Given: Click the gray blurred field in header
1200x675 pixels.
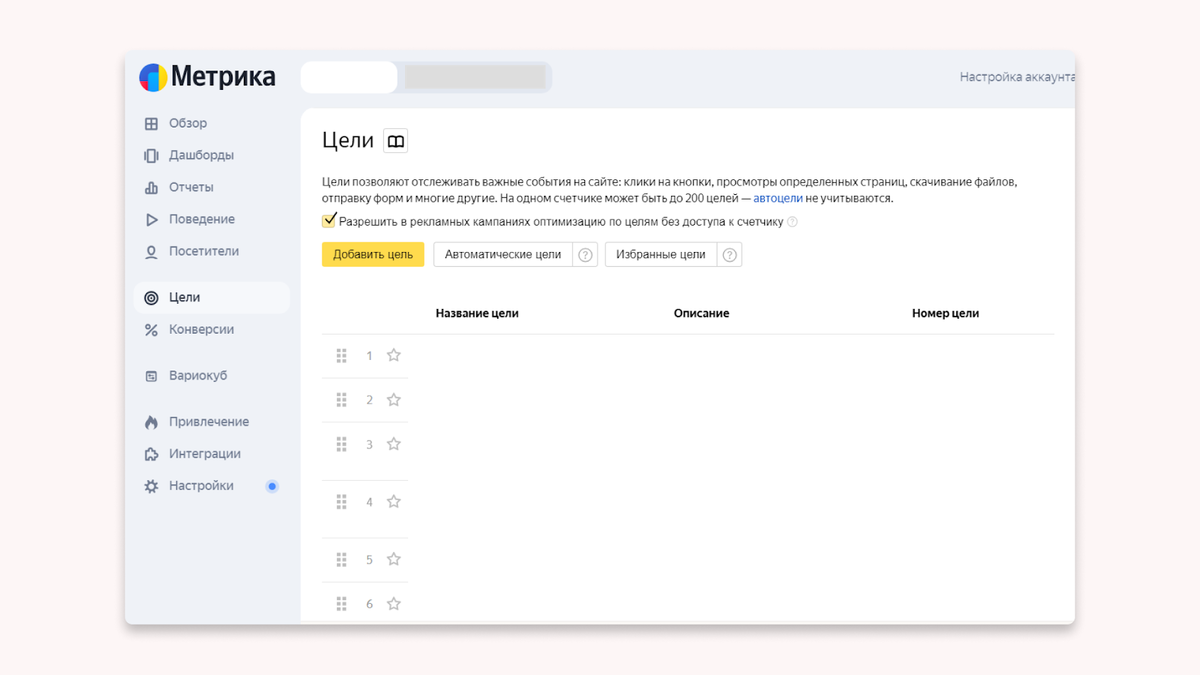Looking at the screenshot, I should pyautogui.click(x=475, y=77).
